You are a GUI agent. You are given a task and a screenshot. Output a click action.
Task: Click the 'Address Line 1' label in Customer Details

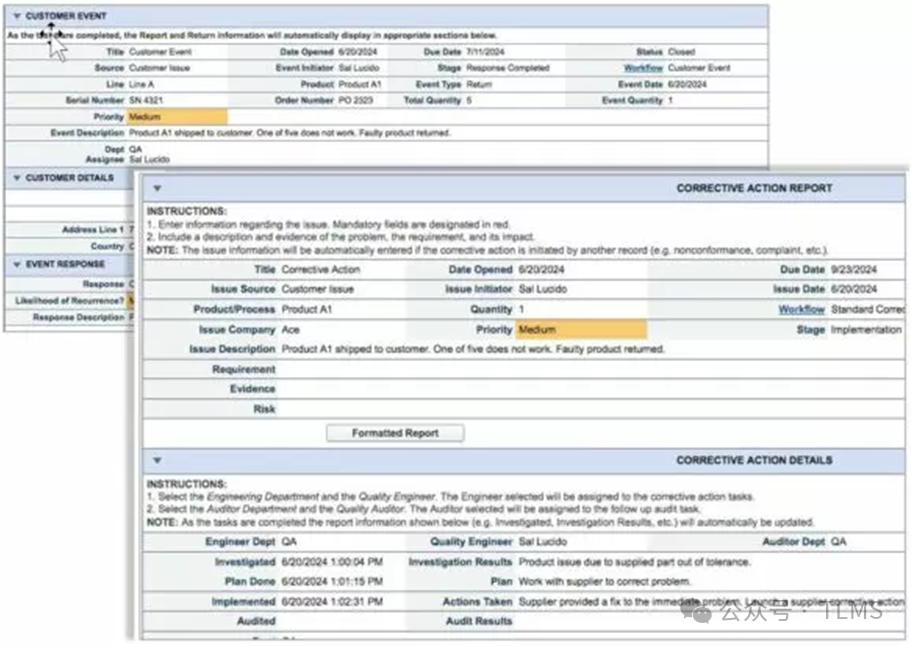[x=93, y=229]
